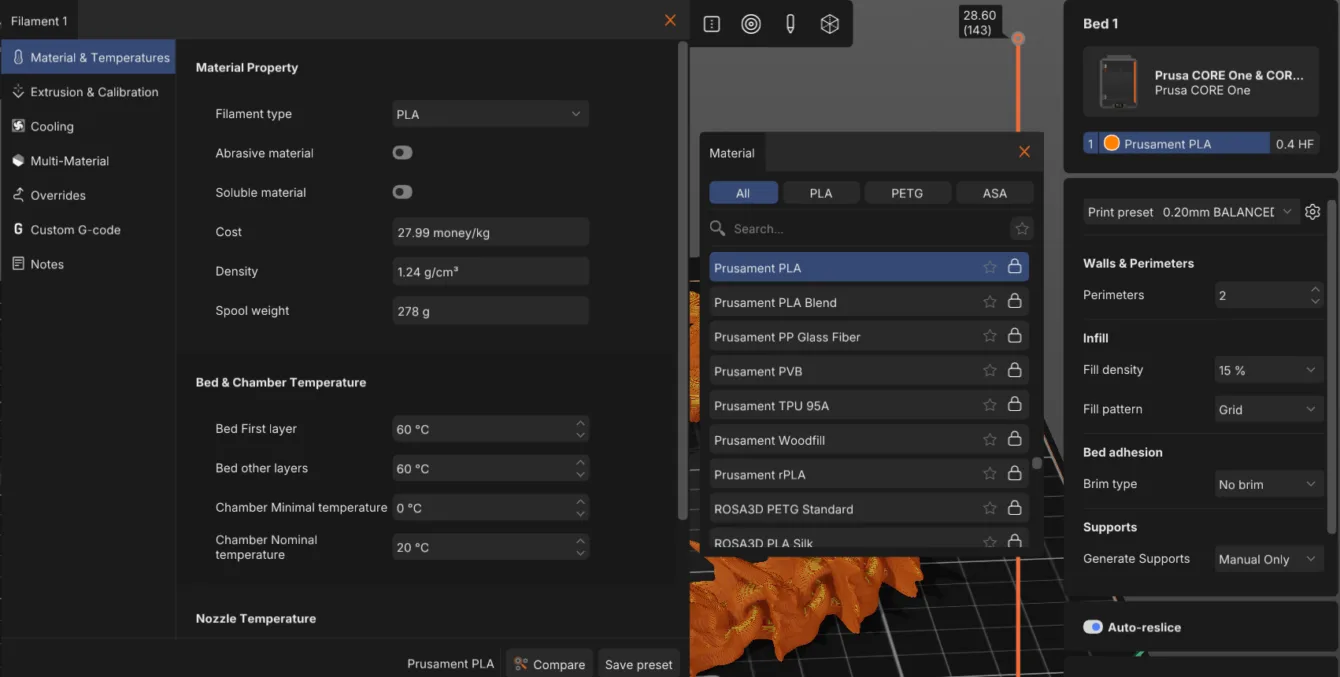Open the Overrides section
Image resolution: width=1340 pixels, height=677 pixels.
(x=88, y=195)
